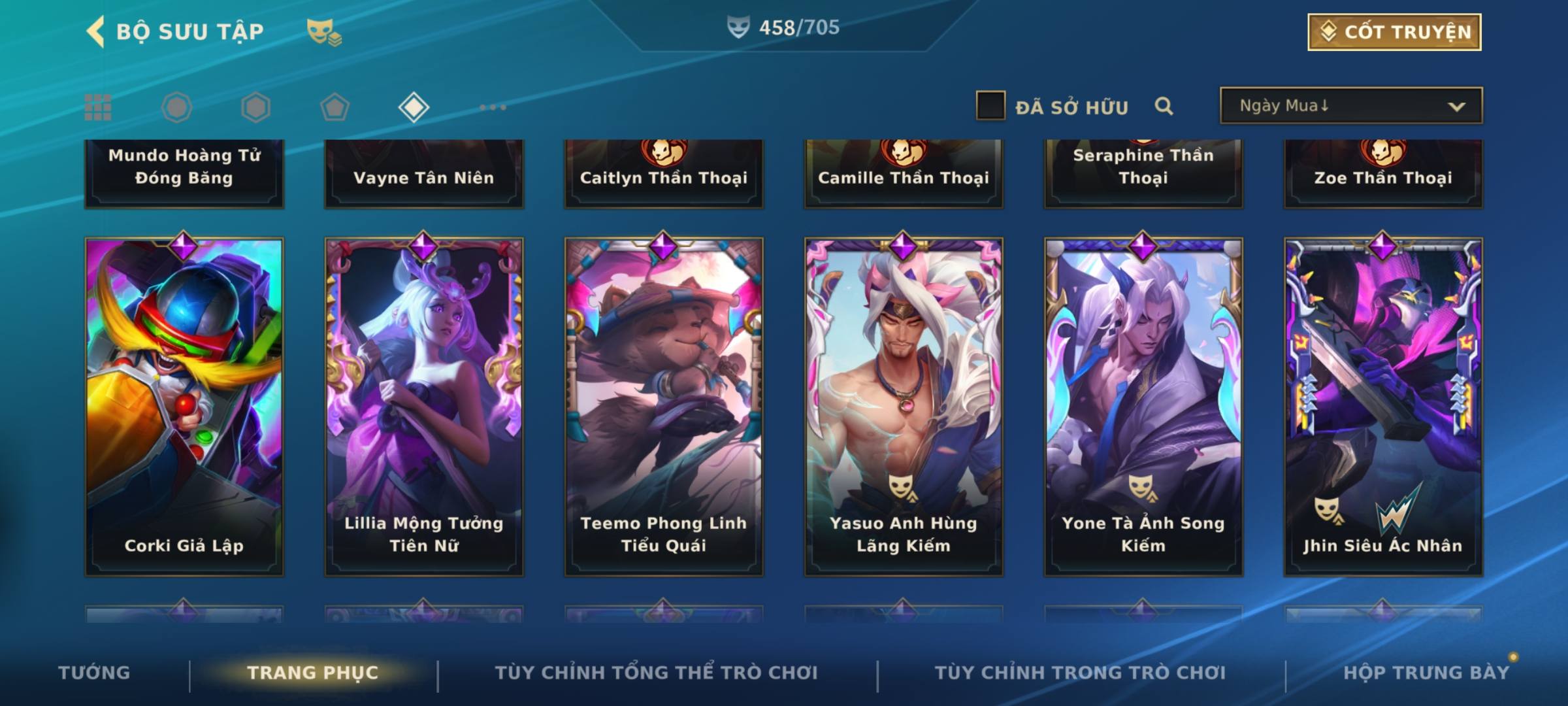Select the all-skins grid filter icon
1568x706 pixels.
[x=98, y=107]
